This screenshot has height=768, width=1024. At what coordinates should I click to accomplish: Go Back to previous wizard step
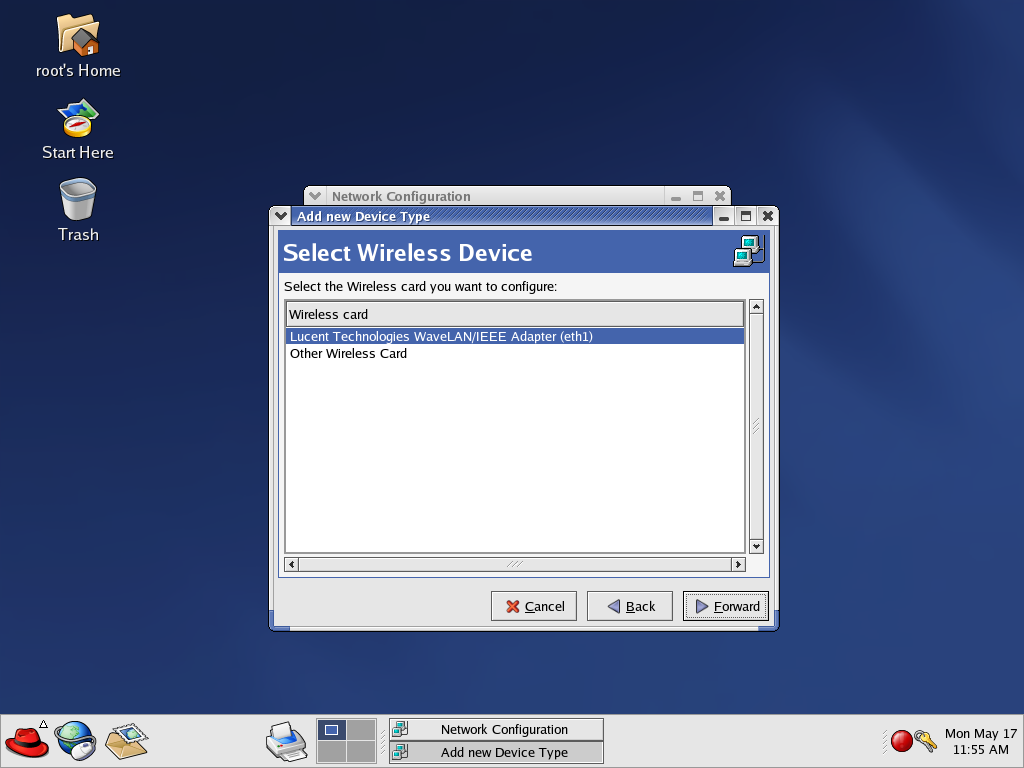(630, 606)
